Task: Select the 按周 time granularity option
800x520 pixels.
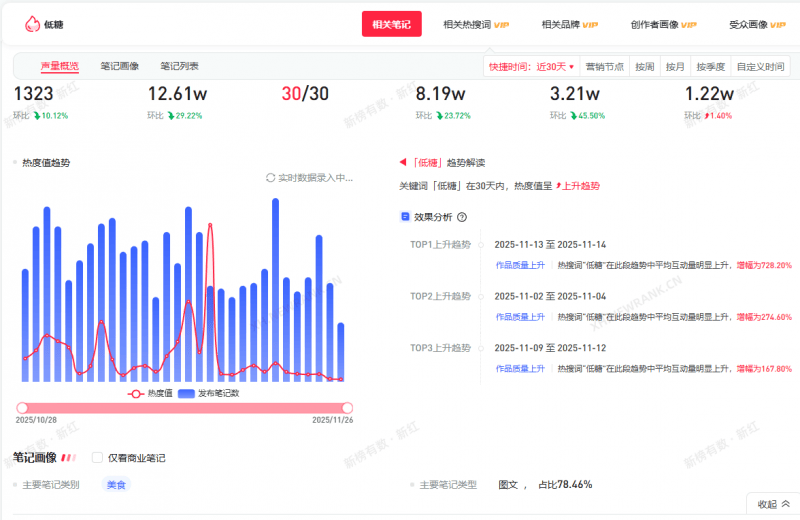Action: pyautogui.click(x=645, y=67)
